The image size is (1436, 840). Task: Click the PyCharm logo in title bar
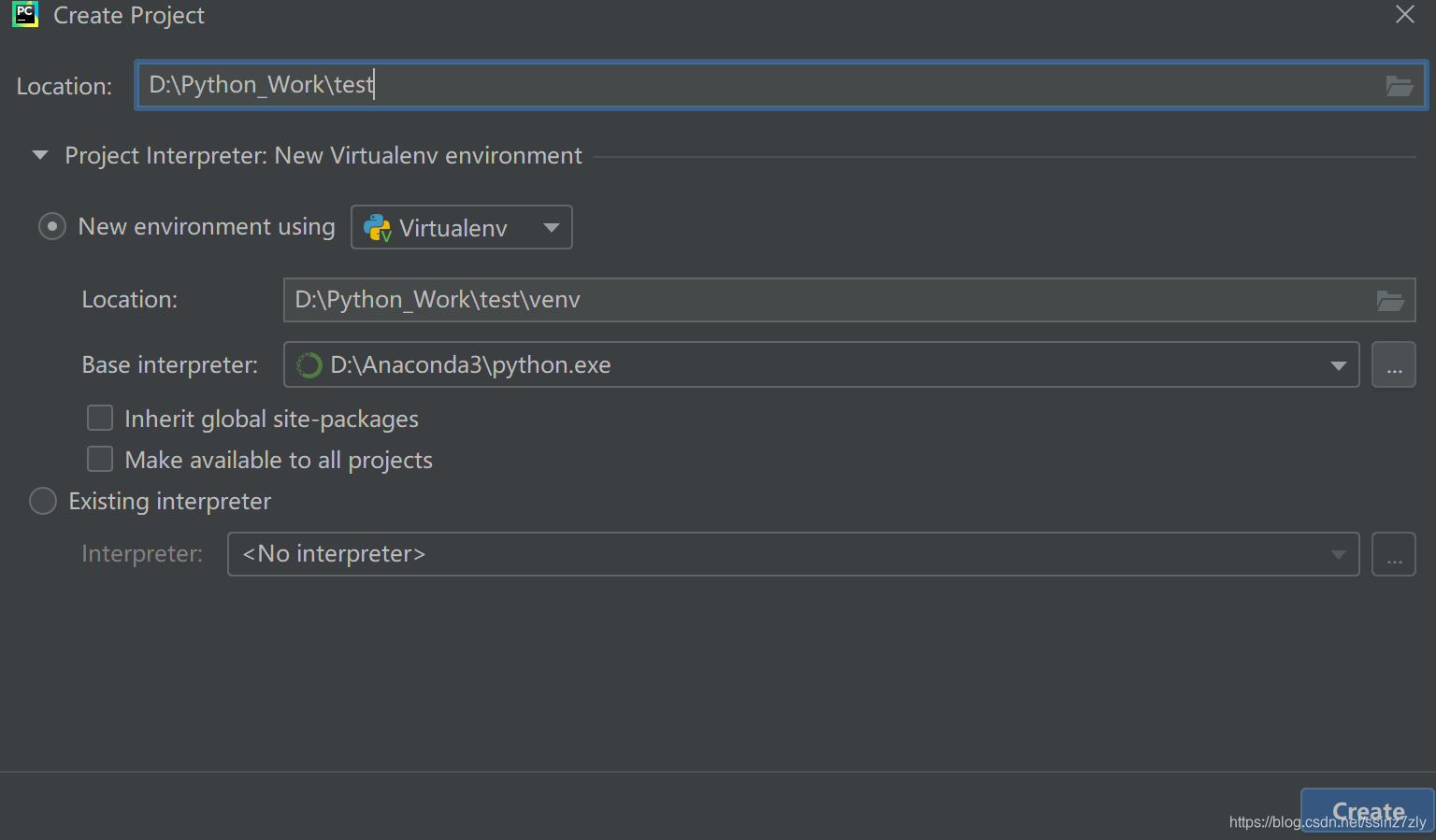[x=25, y=14]
